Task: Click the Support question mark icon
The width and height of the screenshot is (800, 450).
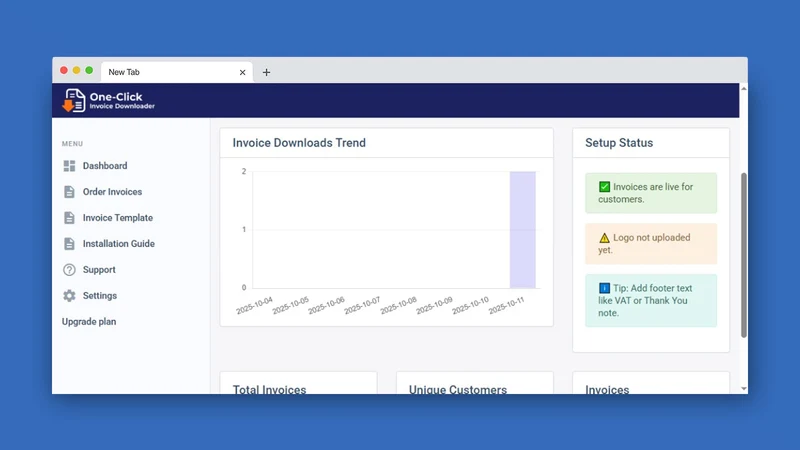Action: click(x=69, y=270)
